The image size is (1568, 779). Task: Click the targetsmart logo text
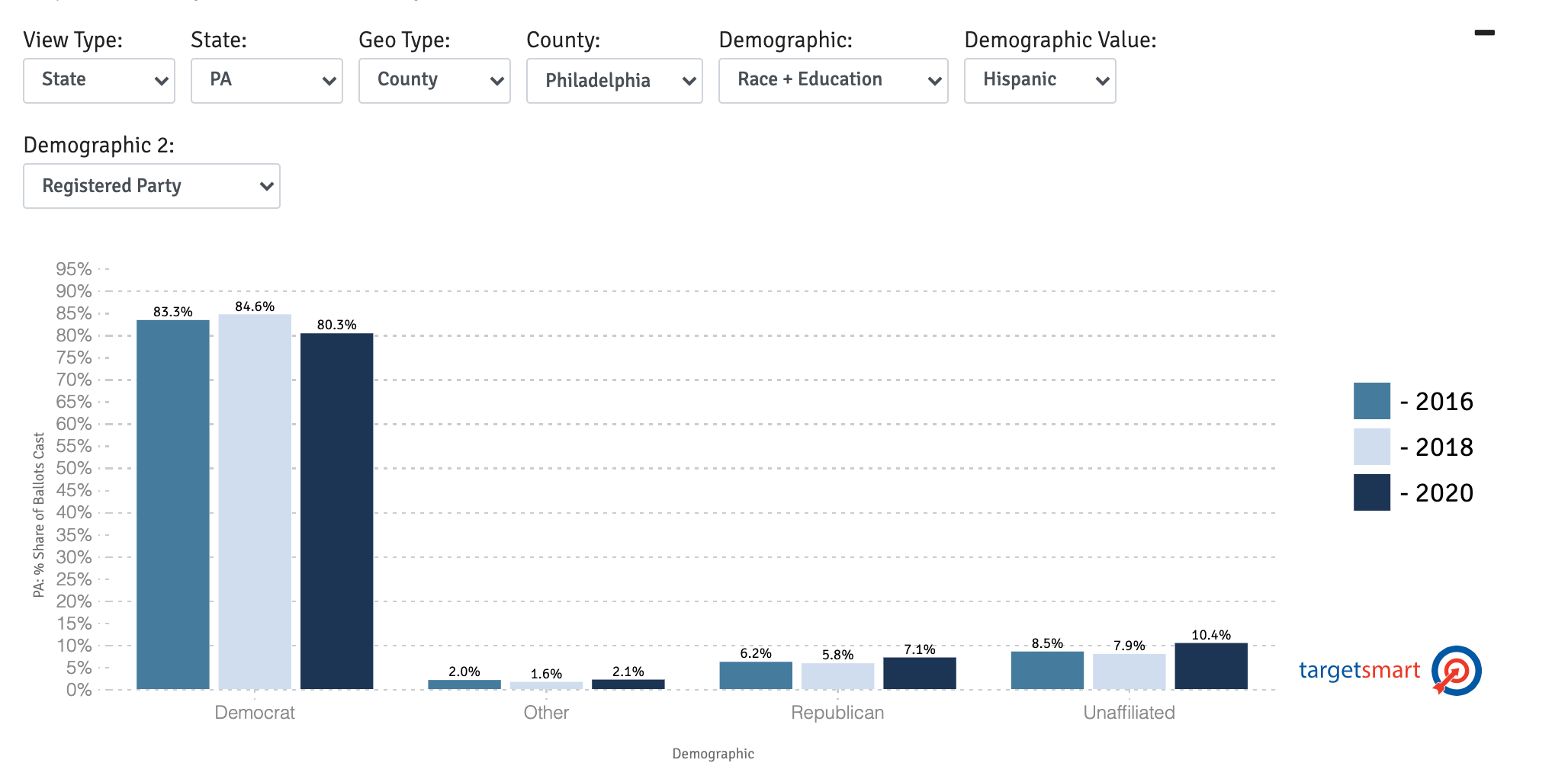pos(1359,672)
